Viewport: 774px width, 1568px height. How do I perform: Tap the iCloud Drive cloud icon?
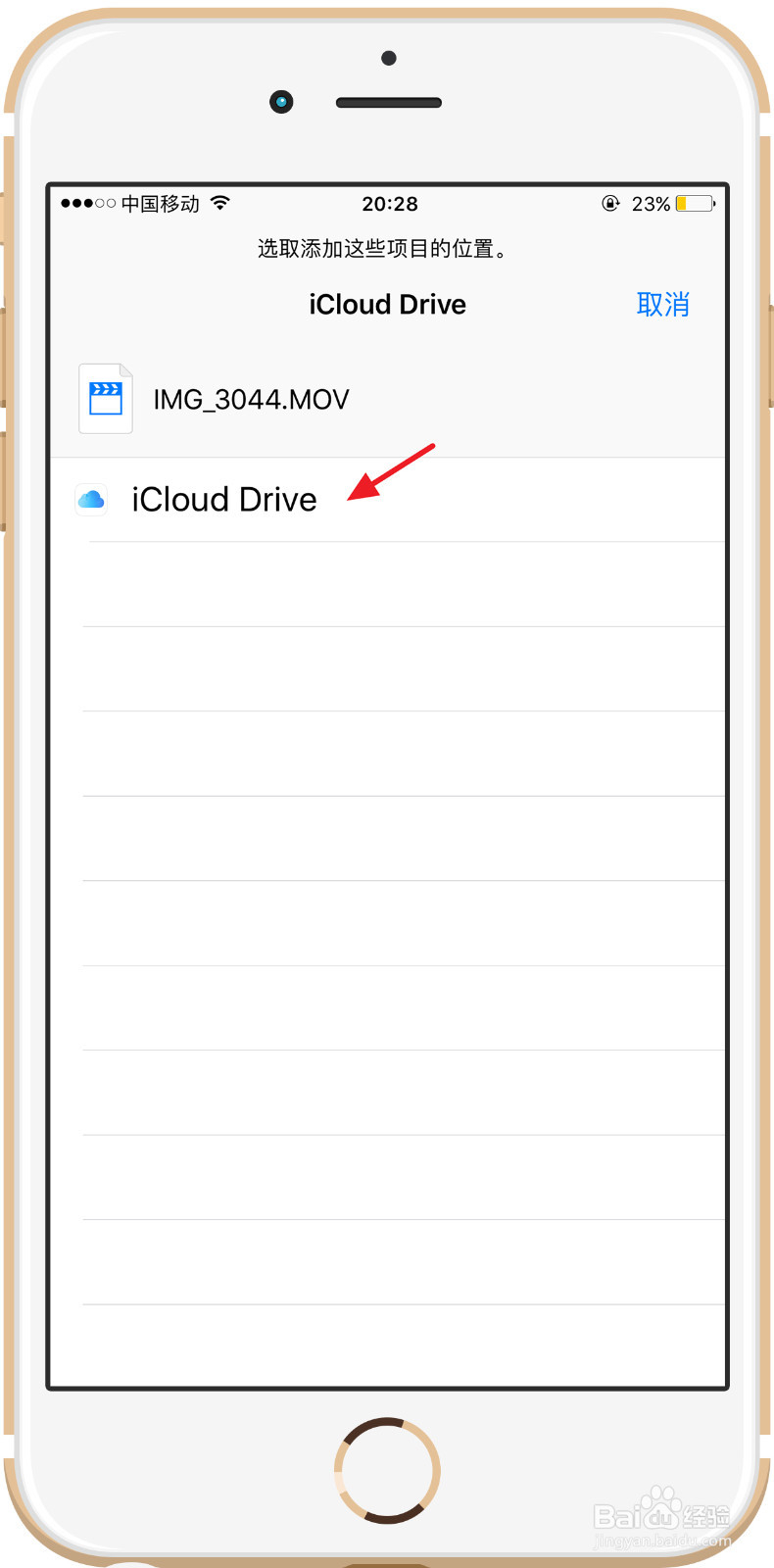tap(91, 500)
